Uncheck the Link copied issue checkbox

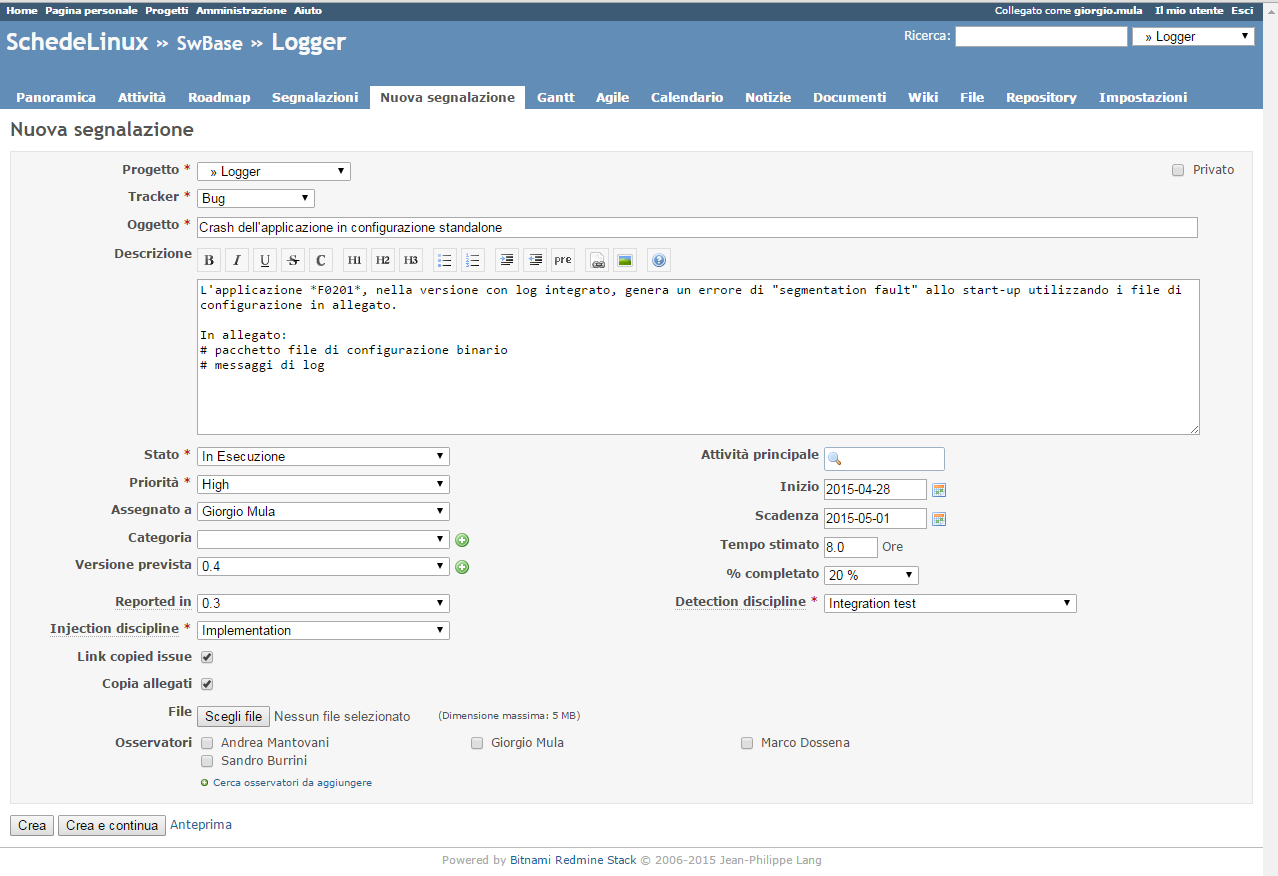click(x=207, y=657)
